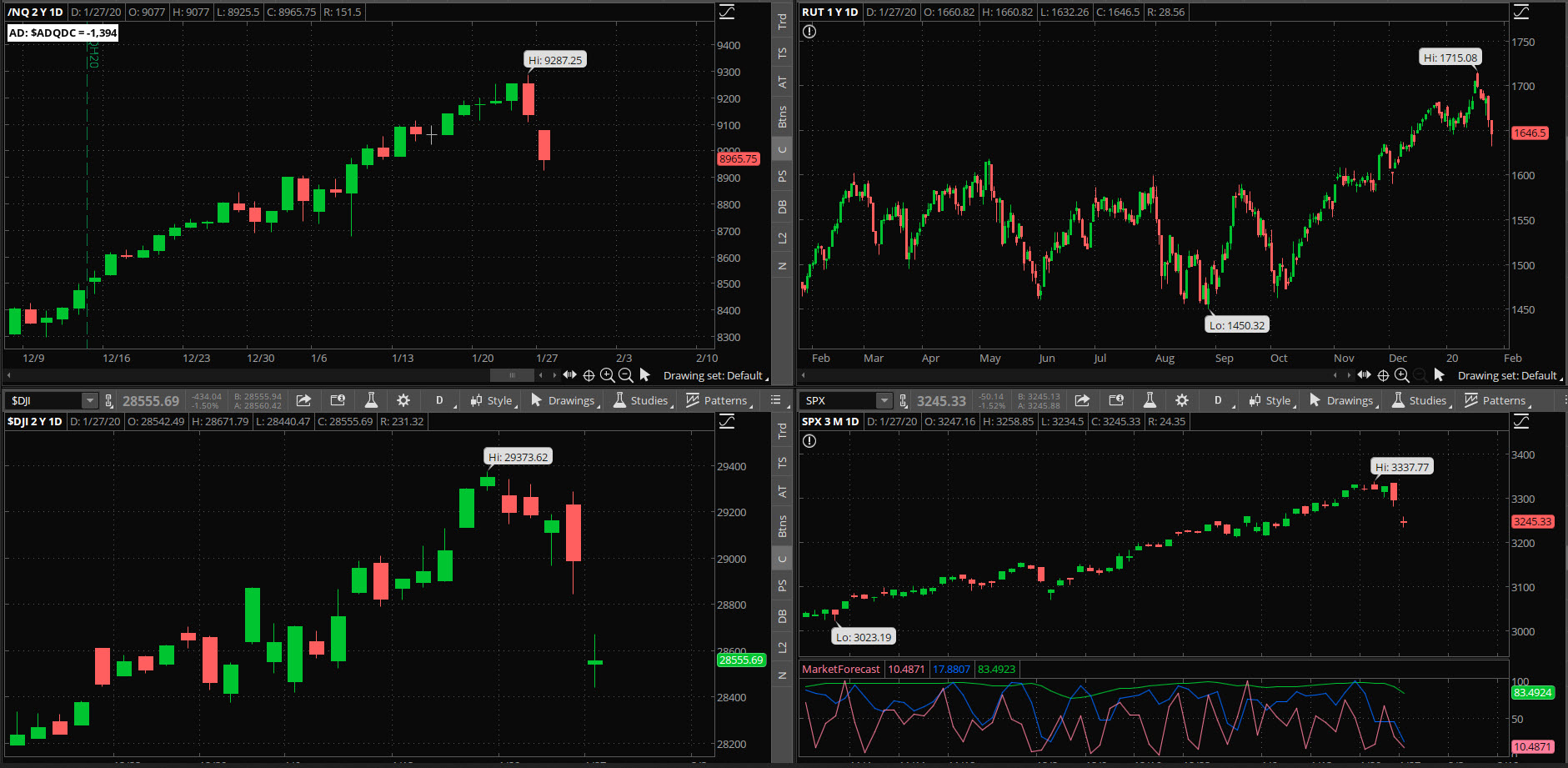The width and height of the screenshot is (1568, 768).
Task: Toggle AT sidebar button beside /NQ chart
Action: 782,83
